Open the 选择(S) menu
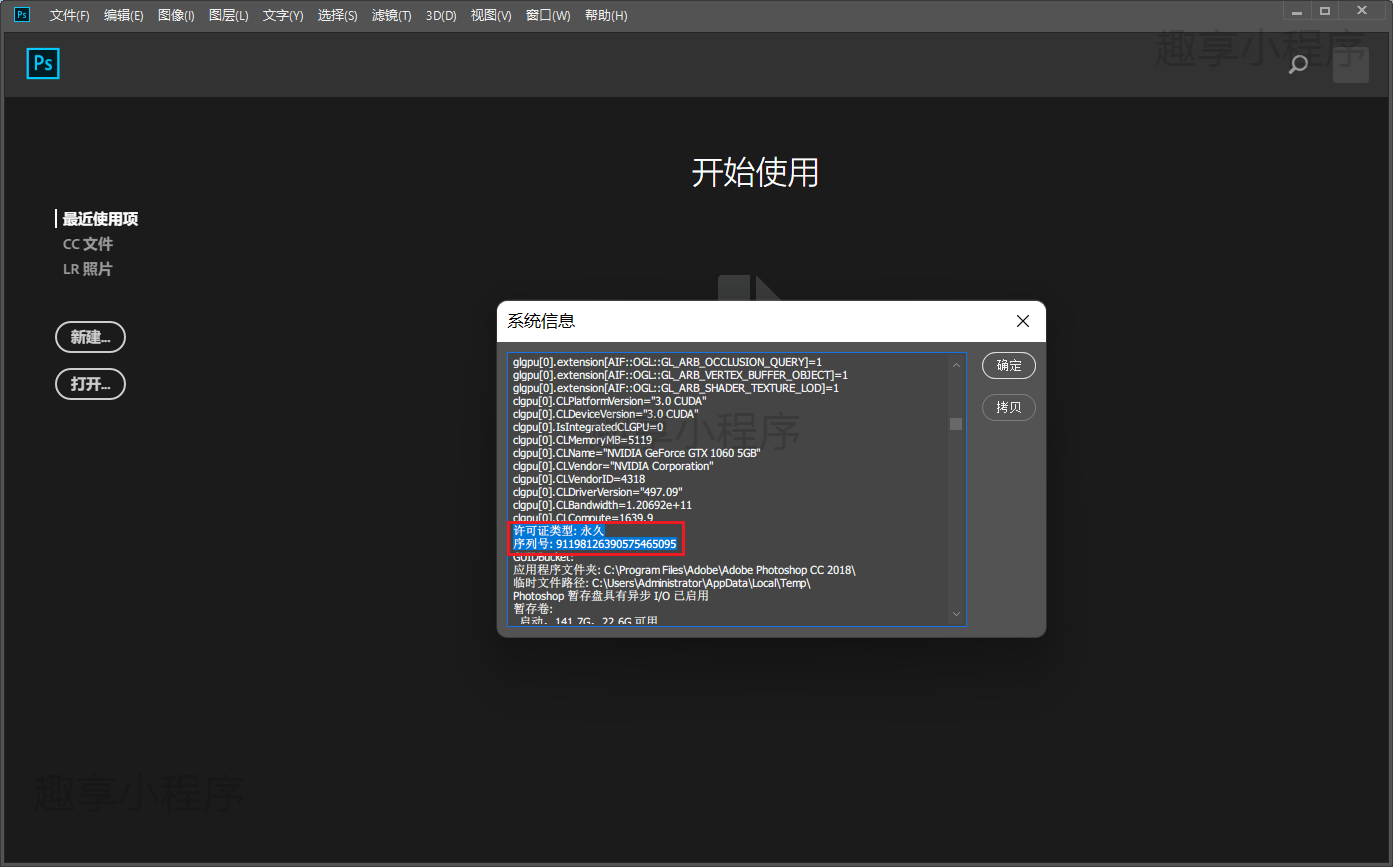 [337, 16]
